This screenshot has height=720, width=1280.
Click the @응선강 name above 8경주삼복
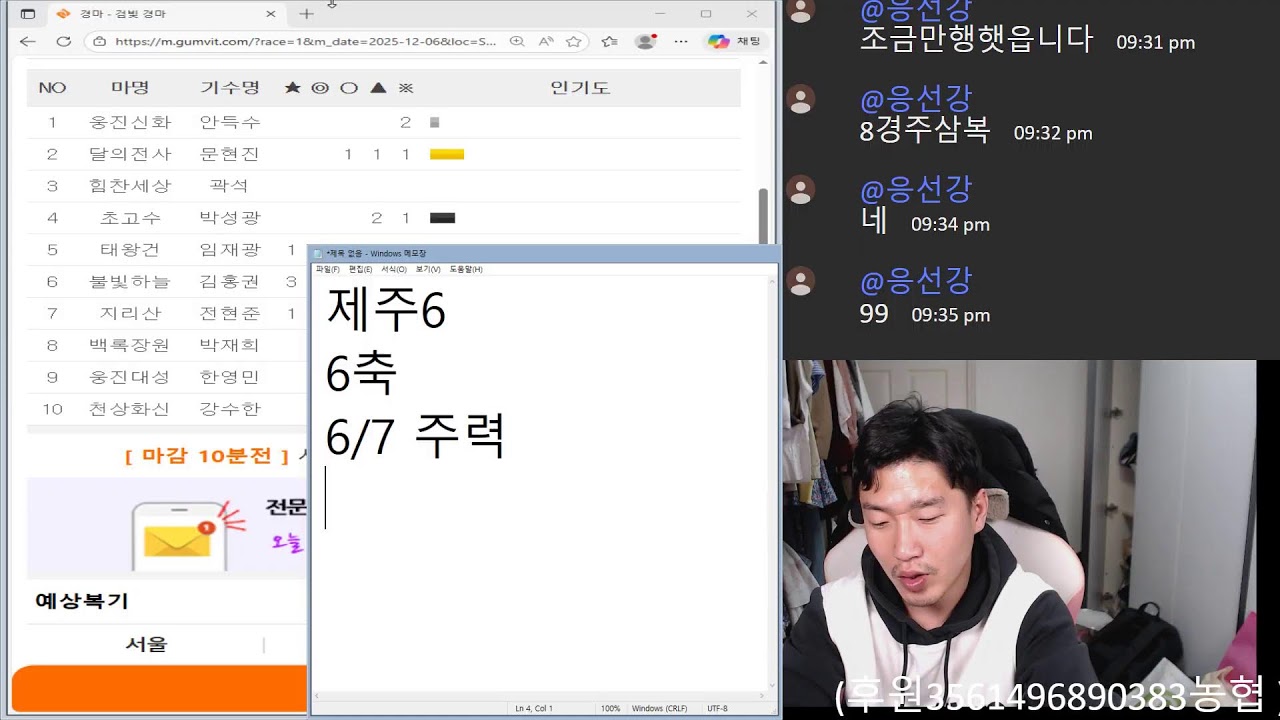[x=916, y=98]
